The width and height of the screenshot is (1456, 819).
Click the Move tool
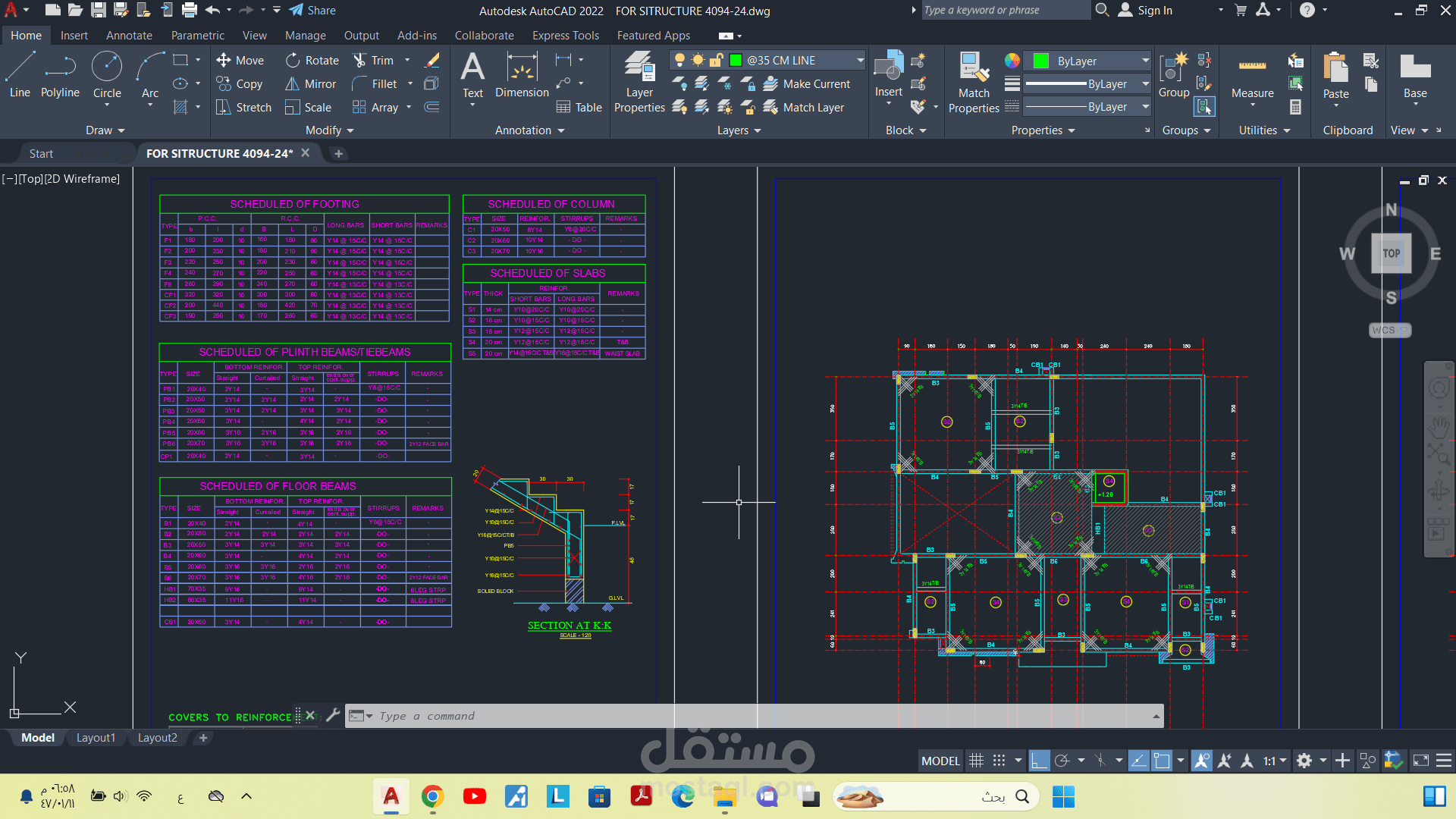[x=240, y=61]
